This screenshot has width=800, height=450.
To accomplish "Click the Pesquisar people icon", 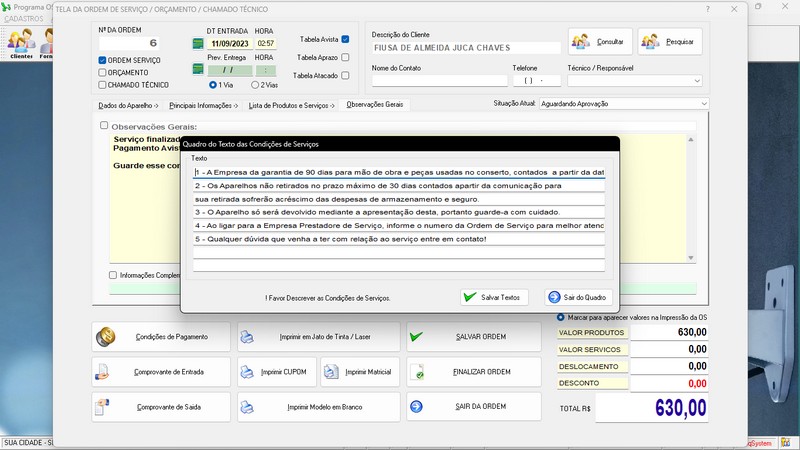I will click(x=650, y=41).
